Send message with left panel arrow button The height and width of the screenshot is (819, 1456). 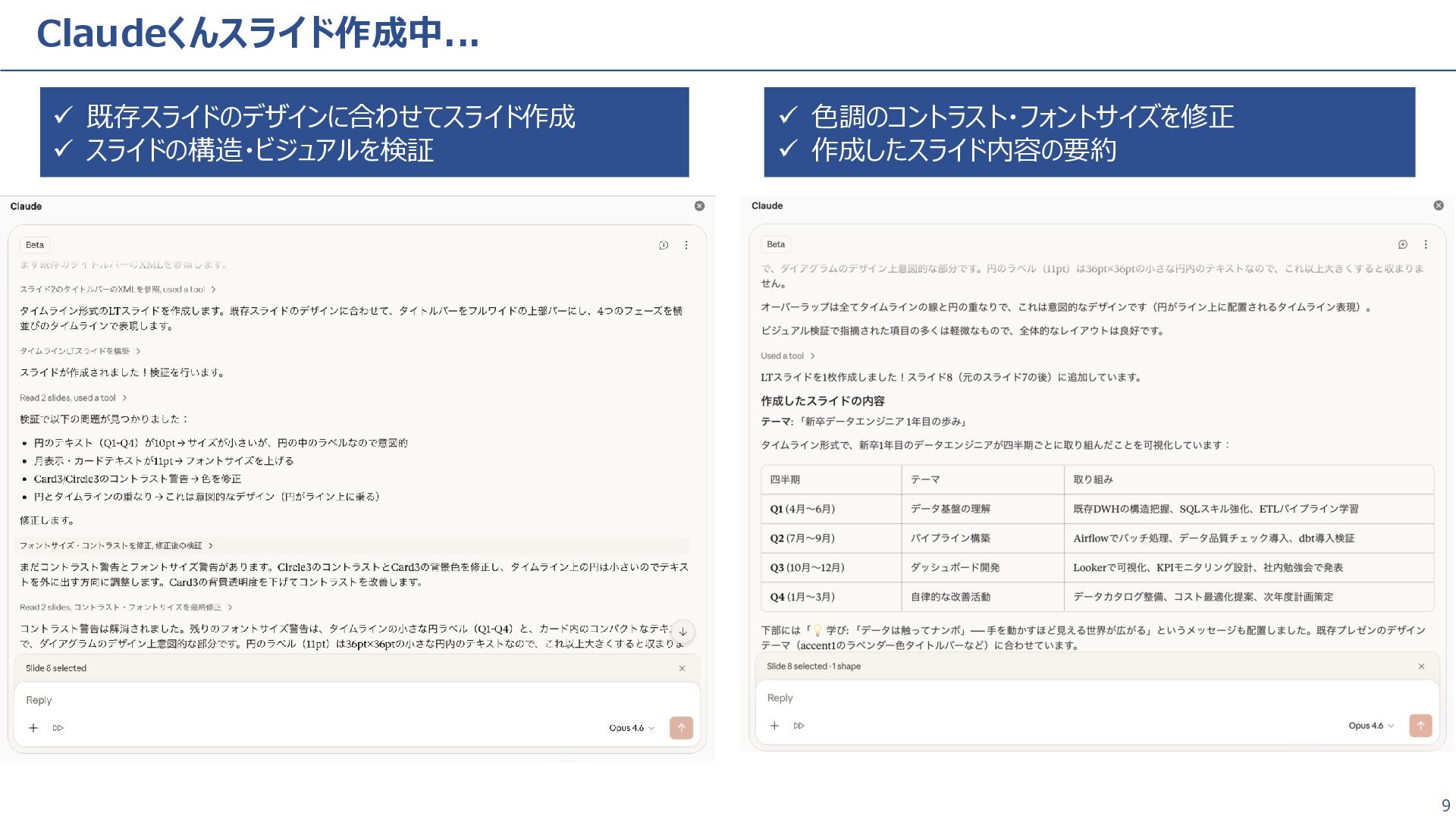click(x=681, y=728)
